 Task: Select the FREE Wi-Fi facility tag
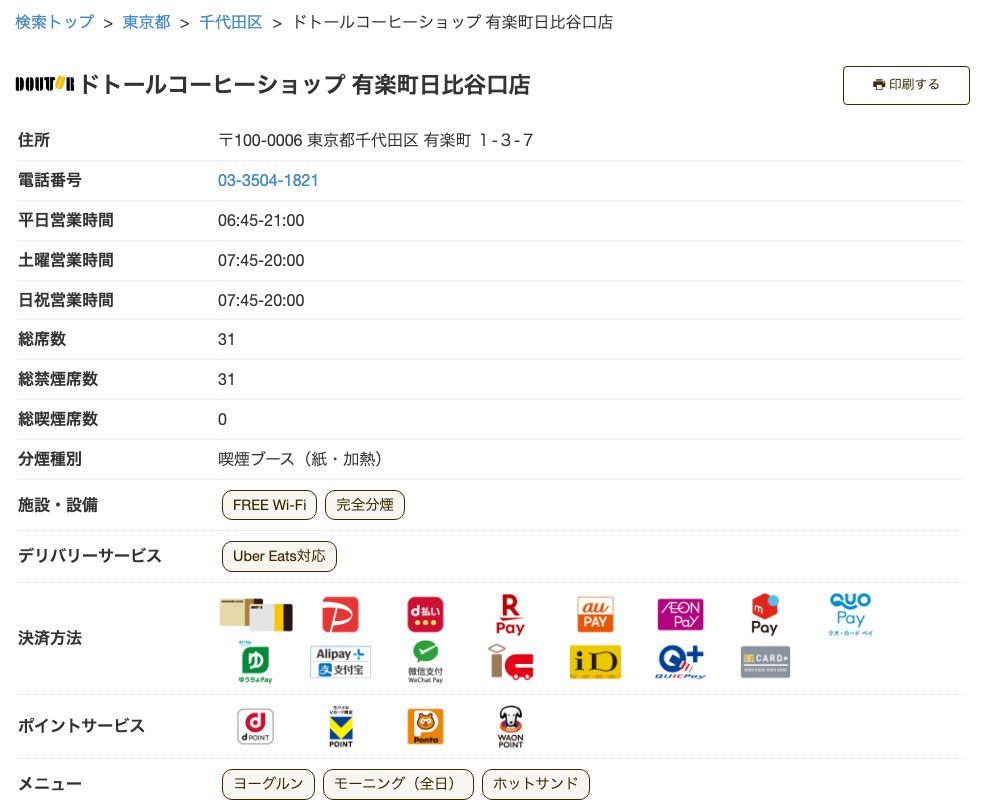click(269, 505)
